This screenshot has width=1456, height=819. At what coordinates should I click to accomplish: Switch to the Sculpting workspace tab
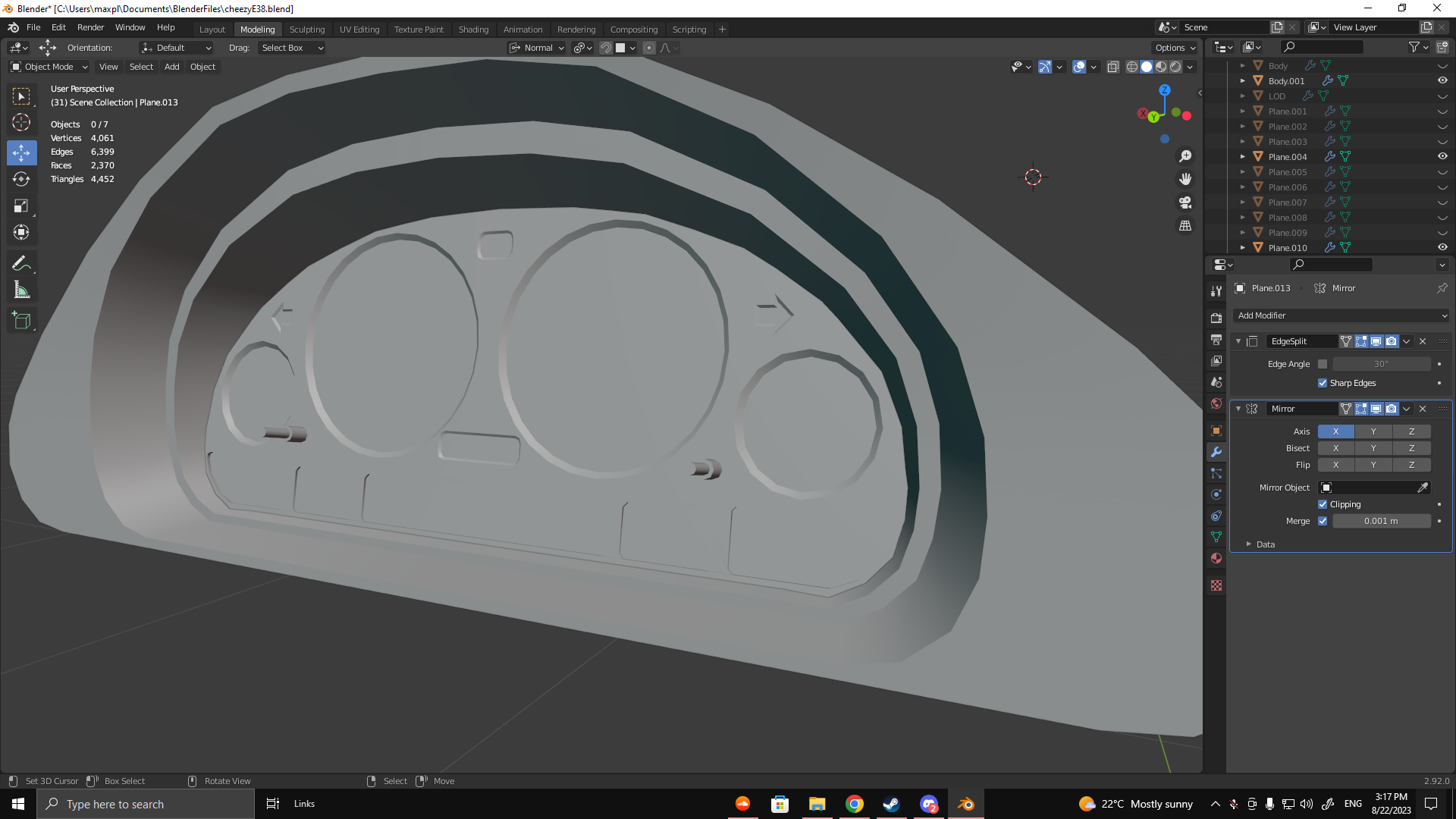pos(307,30)
